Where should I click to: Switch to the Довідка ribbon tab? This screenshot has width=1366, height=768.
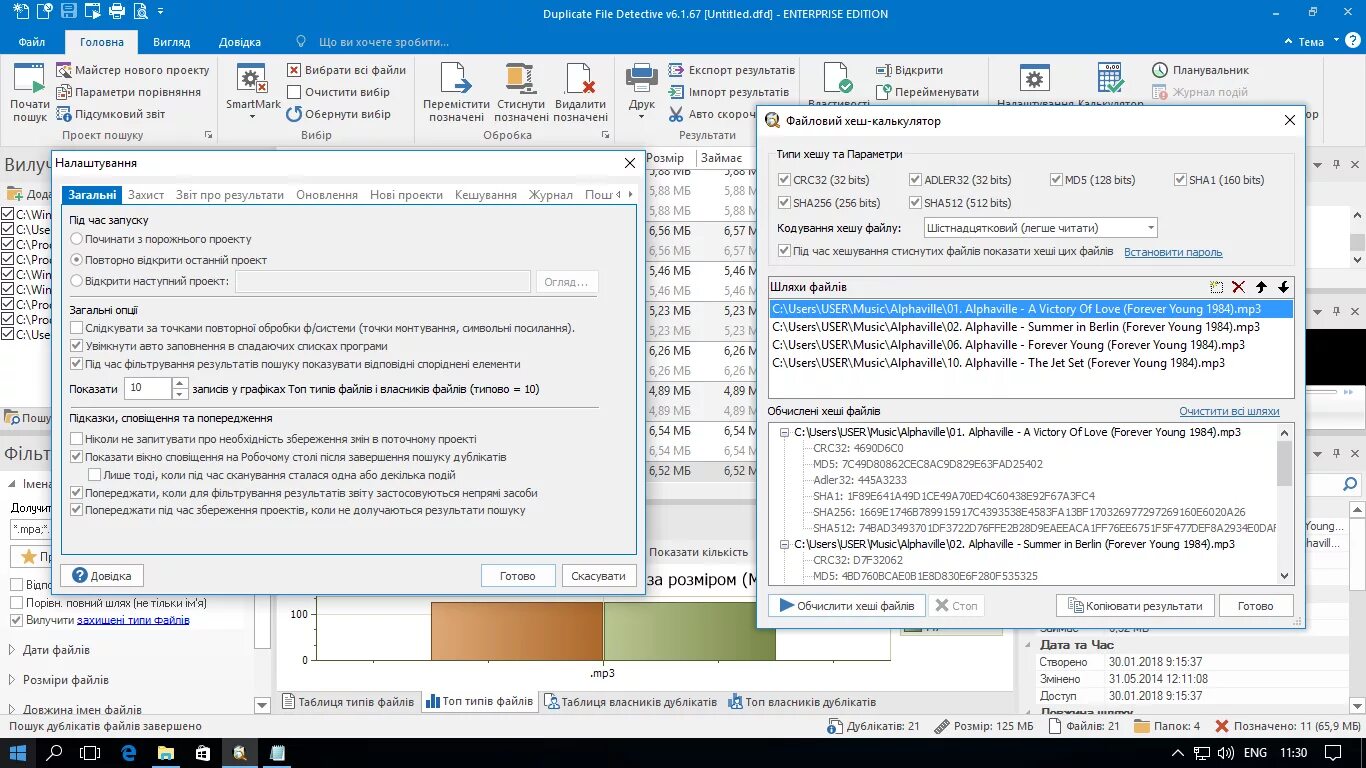pyautogui.click(x=240, y=42)
